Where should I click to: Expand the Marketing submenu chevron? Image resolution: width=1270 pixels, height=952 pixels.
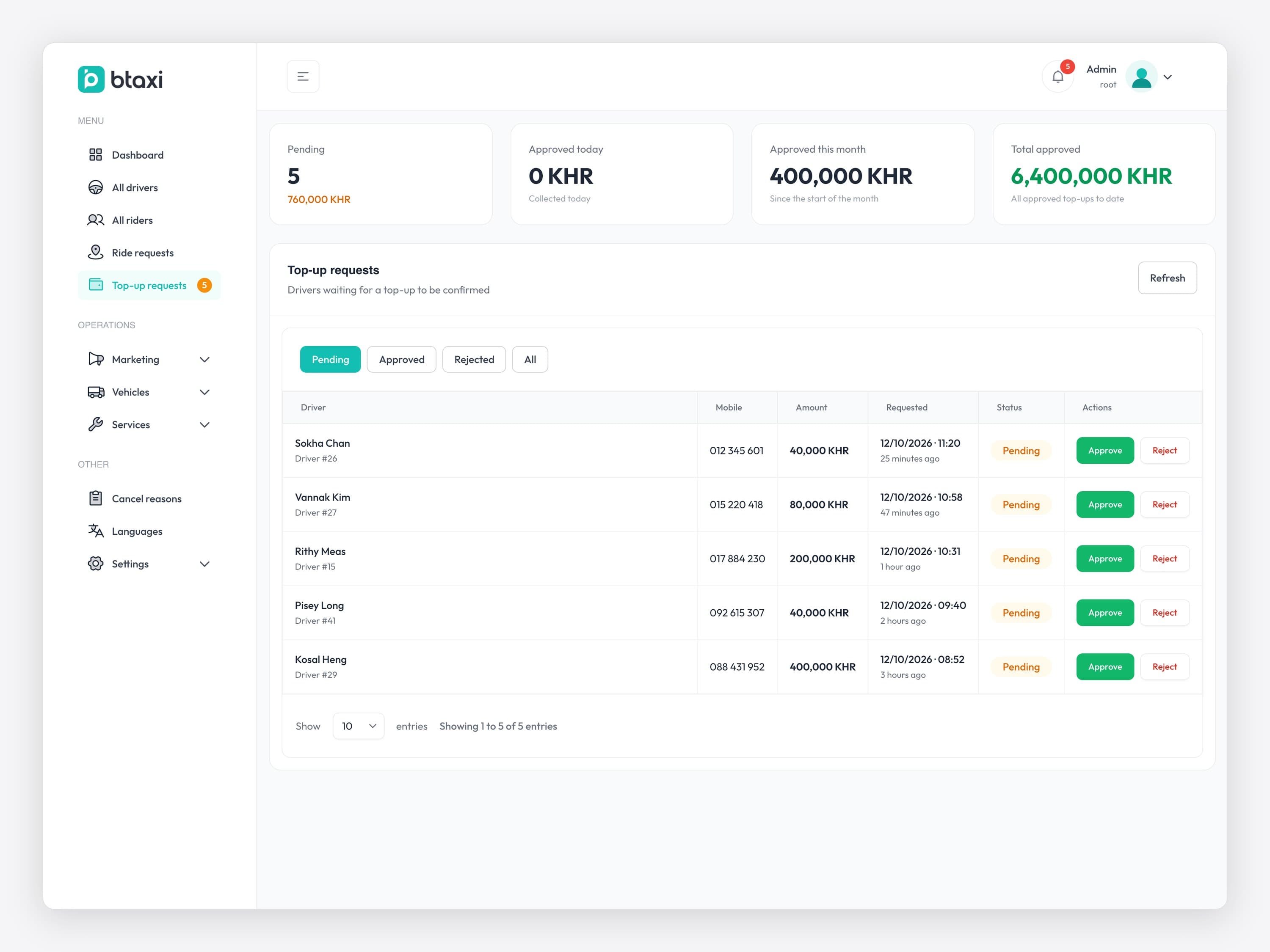pyautogui.click(x=204, y=359)
